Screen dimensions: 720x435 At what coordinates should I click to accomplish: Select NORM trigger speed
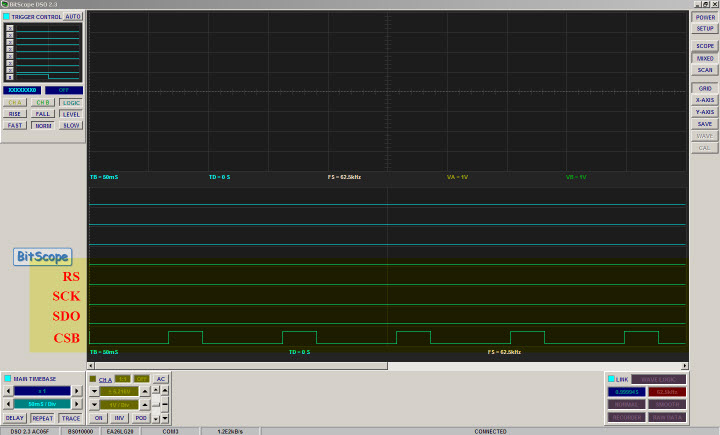[x=43, y=126]
